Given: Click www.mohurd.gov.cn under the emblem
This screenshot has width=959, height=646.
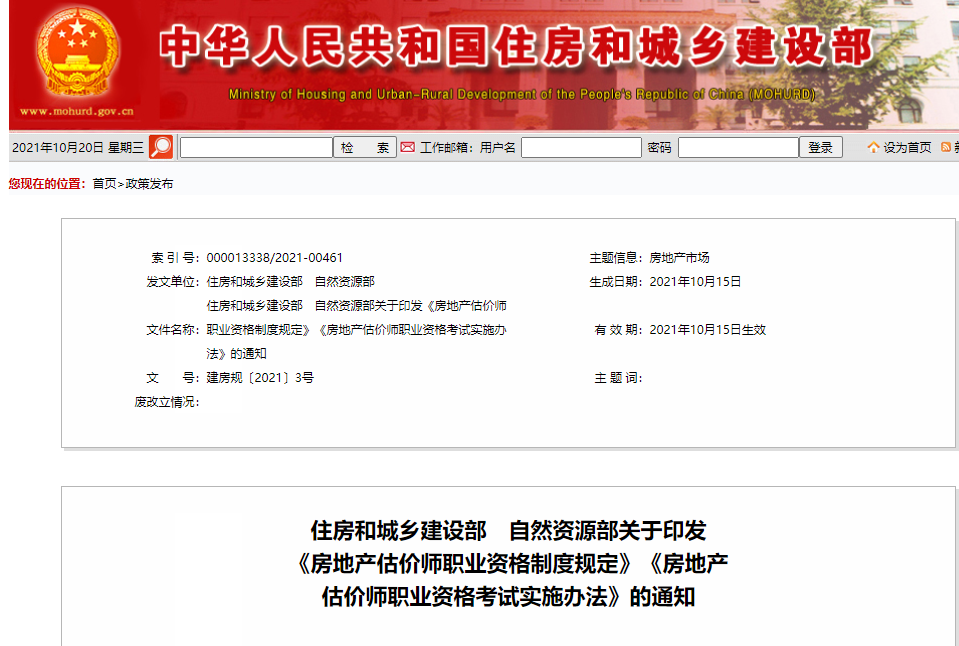Looking at the screenshot, I should tap(76, 112).
